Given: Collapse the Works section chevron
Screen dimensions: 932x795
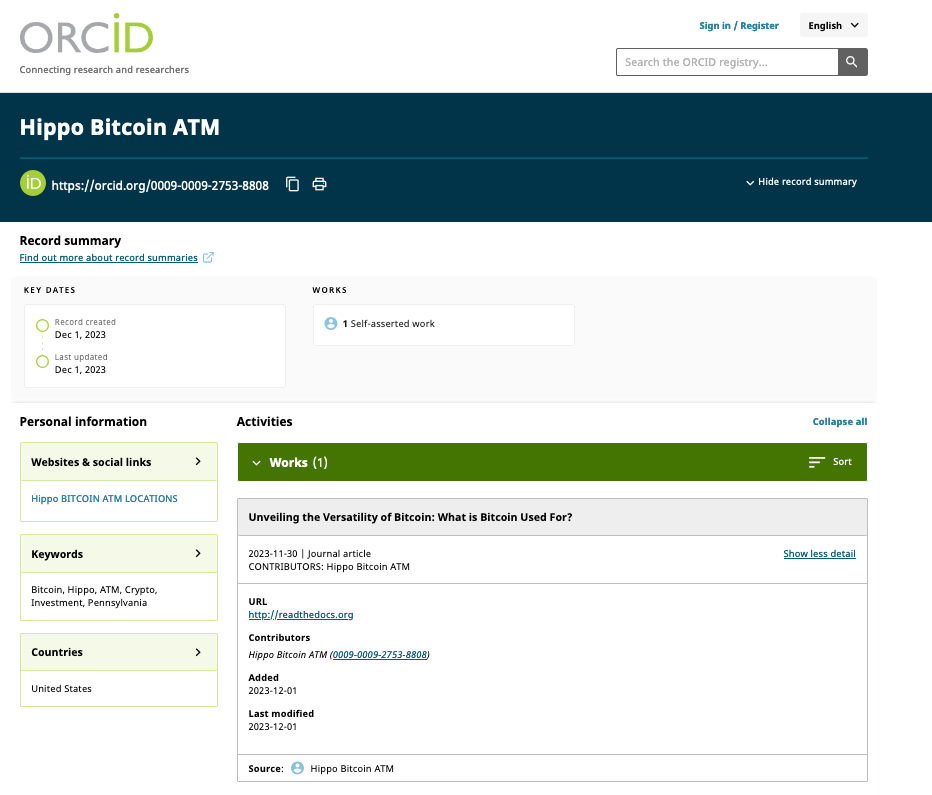Looking at the screenshot, I should point(256,462).
